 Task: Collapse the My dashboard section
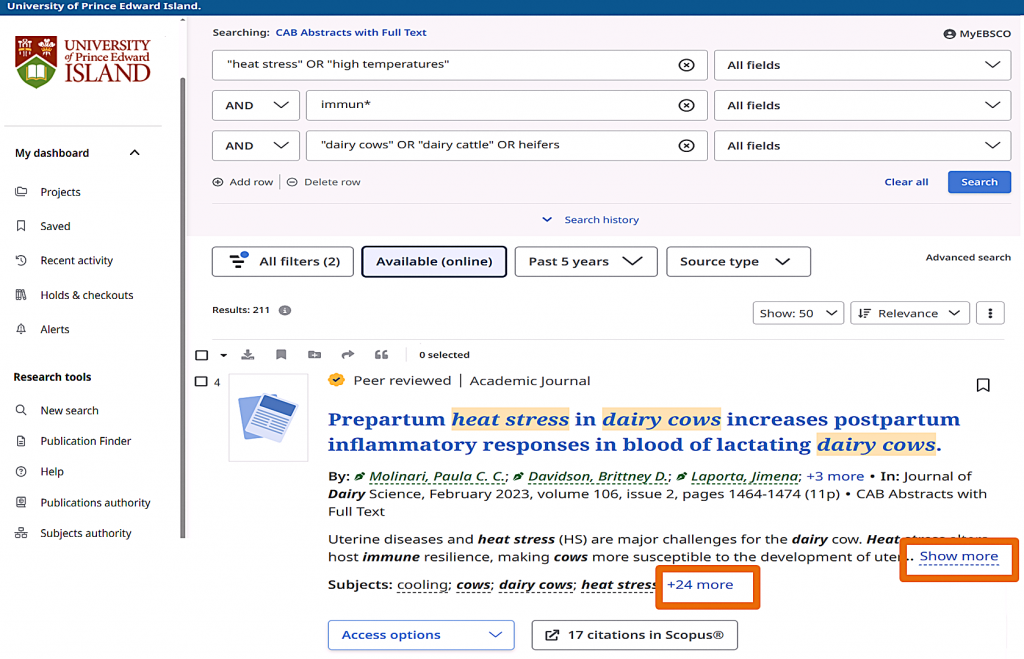tap(135, 153)
